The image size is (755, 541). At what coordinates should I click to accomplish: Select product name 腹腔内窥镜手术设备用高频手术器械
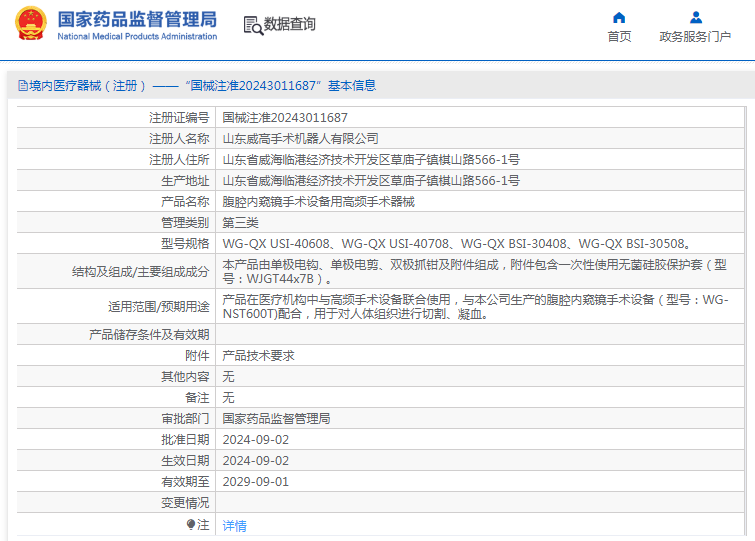click(318, 202)
